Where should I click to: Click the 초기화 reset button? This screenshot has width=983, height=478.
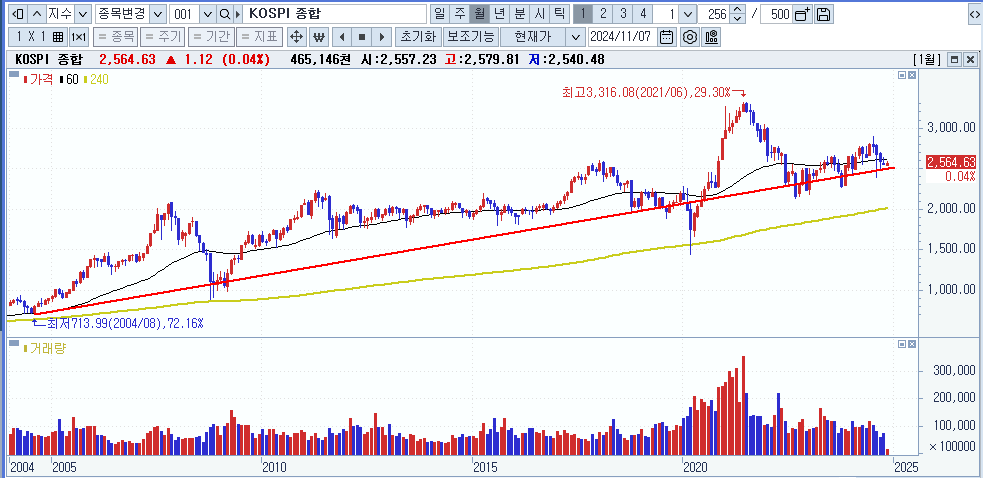418,37
